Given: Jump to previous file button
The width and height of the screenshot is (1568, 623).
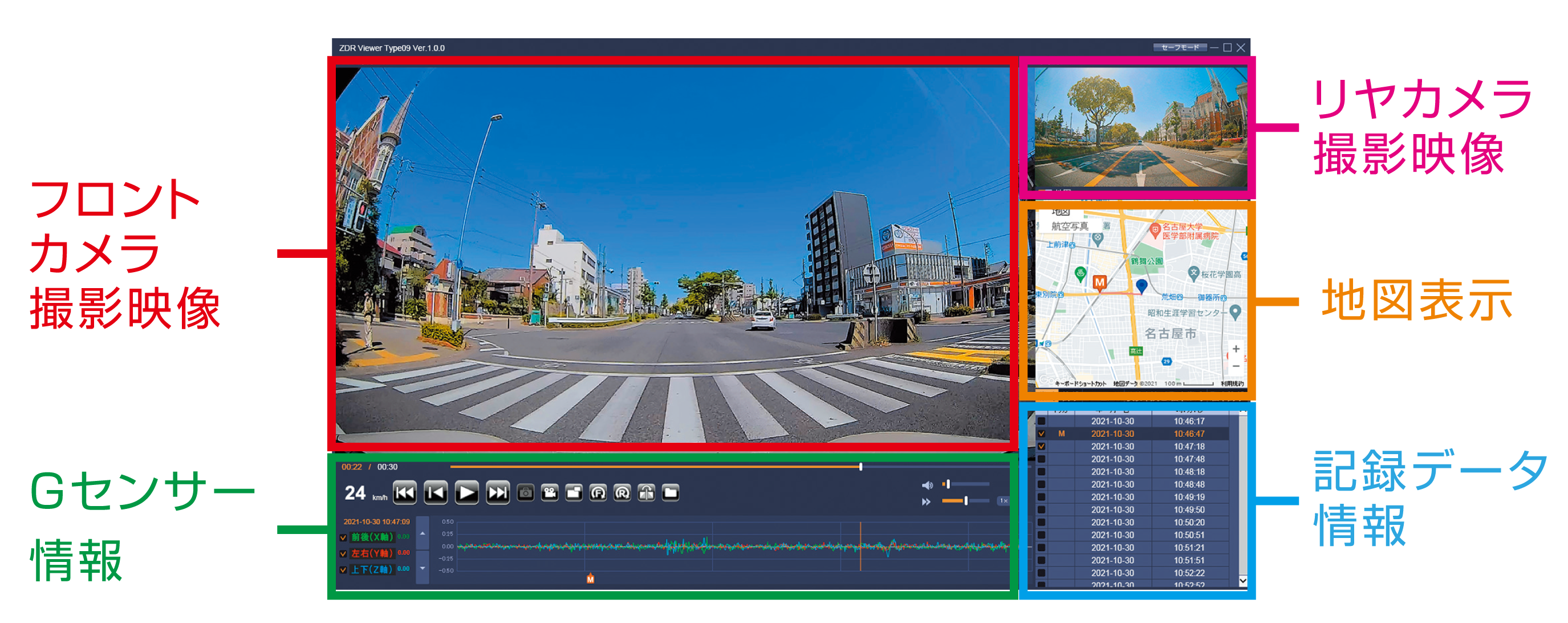Looking at the screenshot, I should pos(405,493).
